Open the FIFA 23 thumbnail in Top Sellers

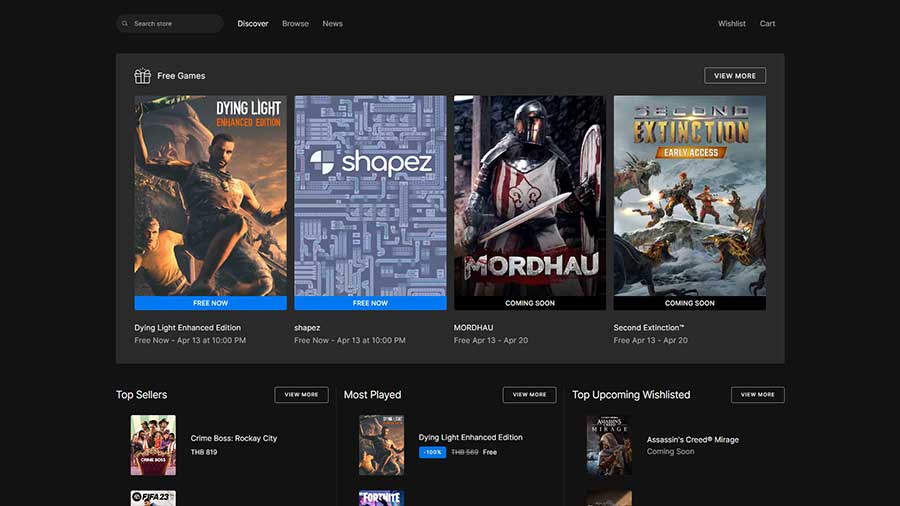[x=153, y=498]
